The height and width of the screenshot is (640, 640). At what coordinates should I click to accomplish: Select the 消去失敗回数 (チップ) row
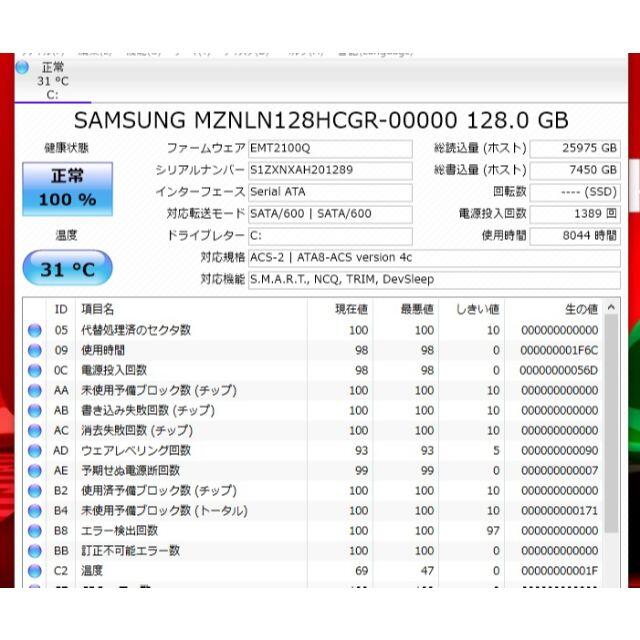313,430
